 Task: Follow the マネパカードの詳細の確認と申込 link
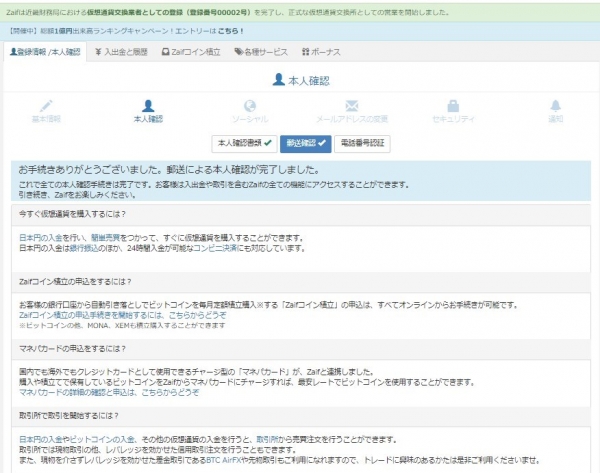[109, 393]
